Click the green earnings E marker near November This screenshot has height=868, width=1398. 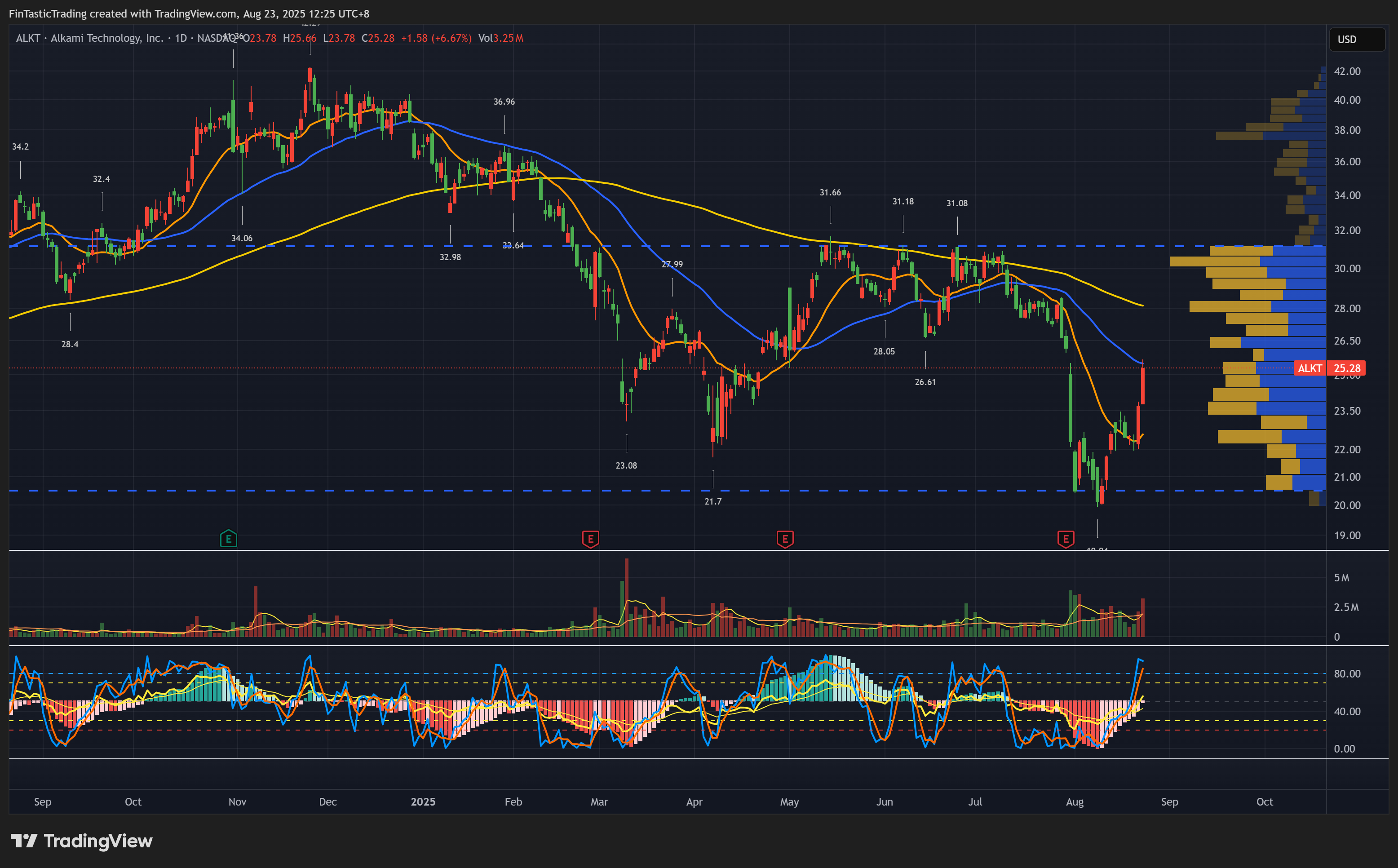tap(228, 539)
